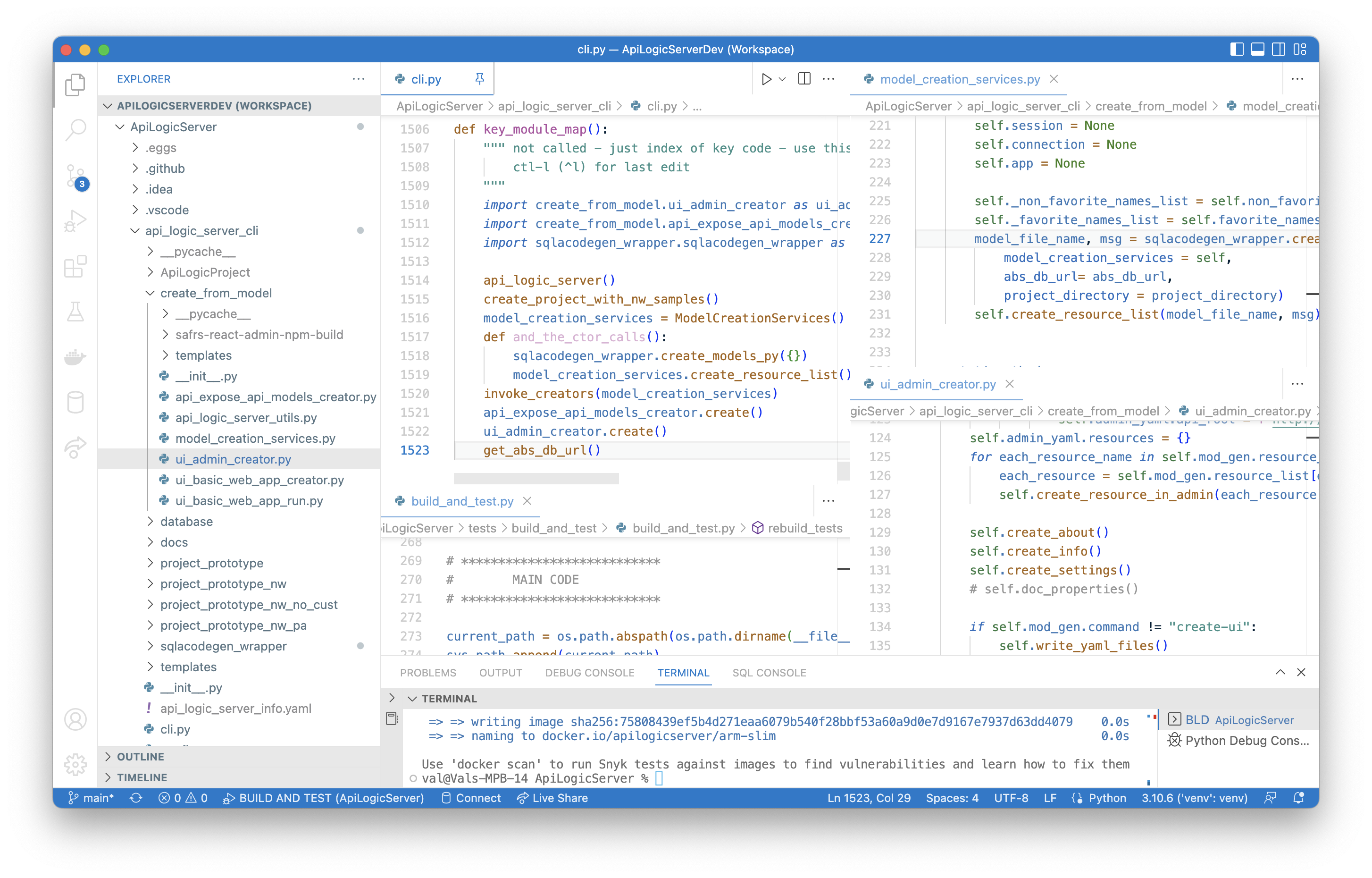Open the Manage gear icon
1372x878 pixels.
[x=75, y=765]
